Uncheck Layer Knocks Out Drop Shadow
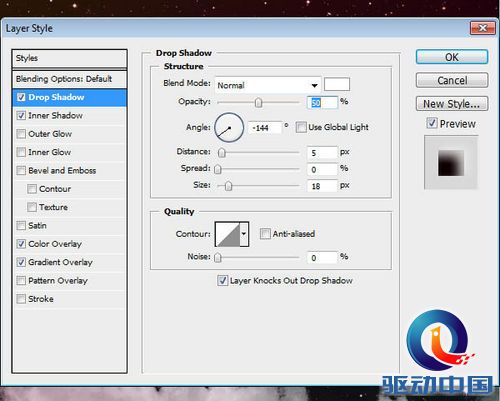 (223, 281)
